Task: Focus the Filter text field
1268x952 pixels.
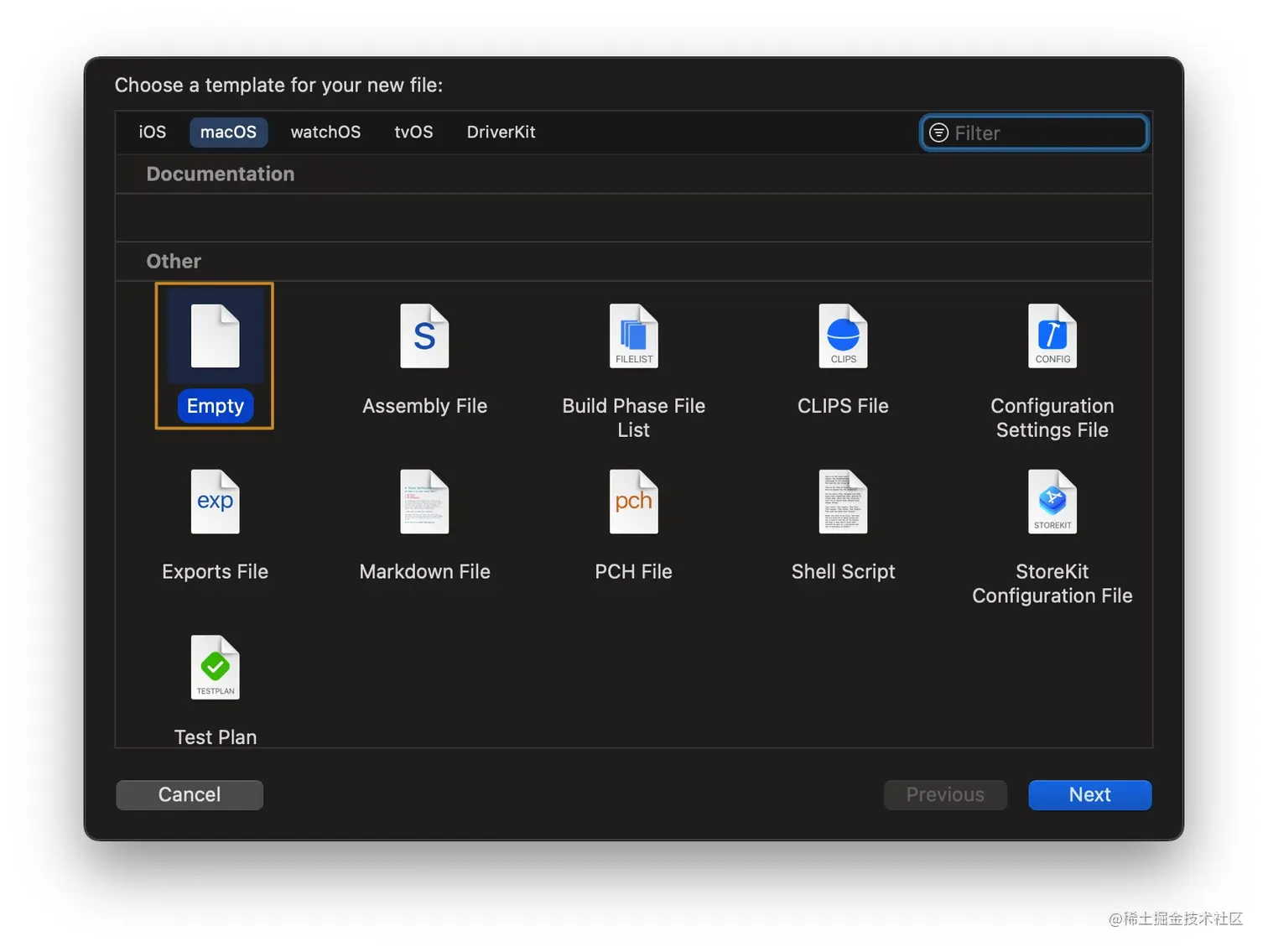Action: 1034,133
